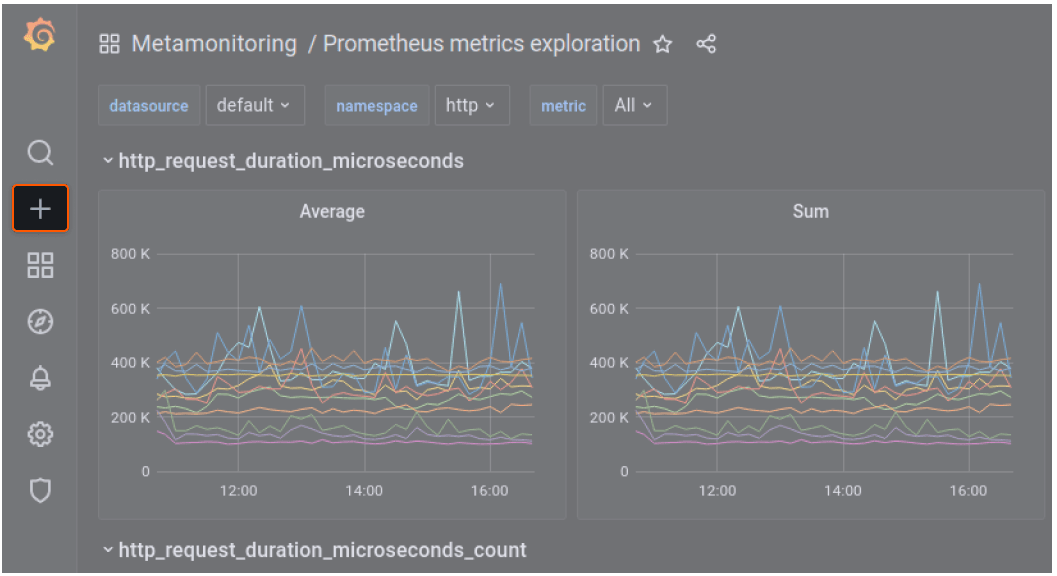The width and height of the screenshot is (1057, 576).
Task: Open the Average panel title menu
Action: pyautogui.click(x=332, y=212)
